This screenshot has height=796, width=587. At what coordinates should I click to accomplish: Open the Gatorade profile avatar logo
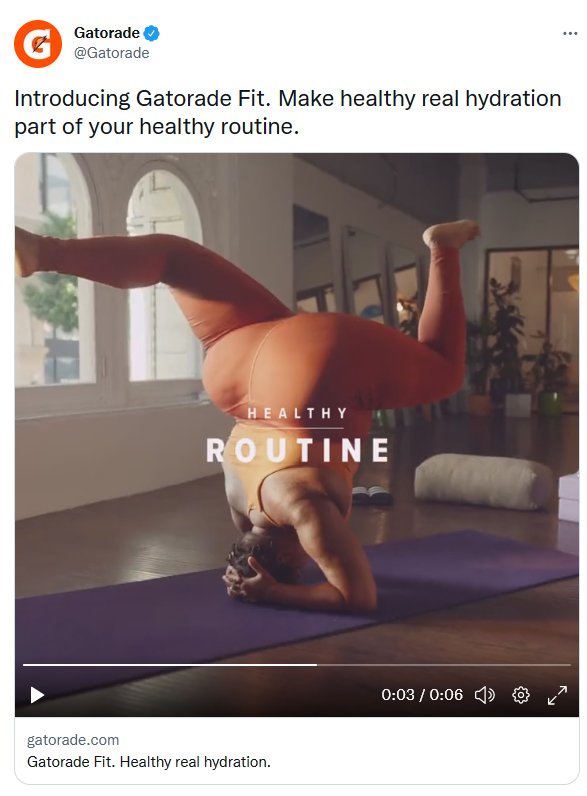point(38,44)
